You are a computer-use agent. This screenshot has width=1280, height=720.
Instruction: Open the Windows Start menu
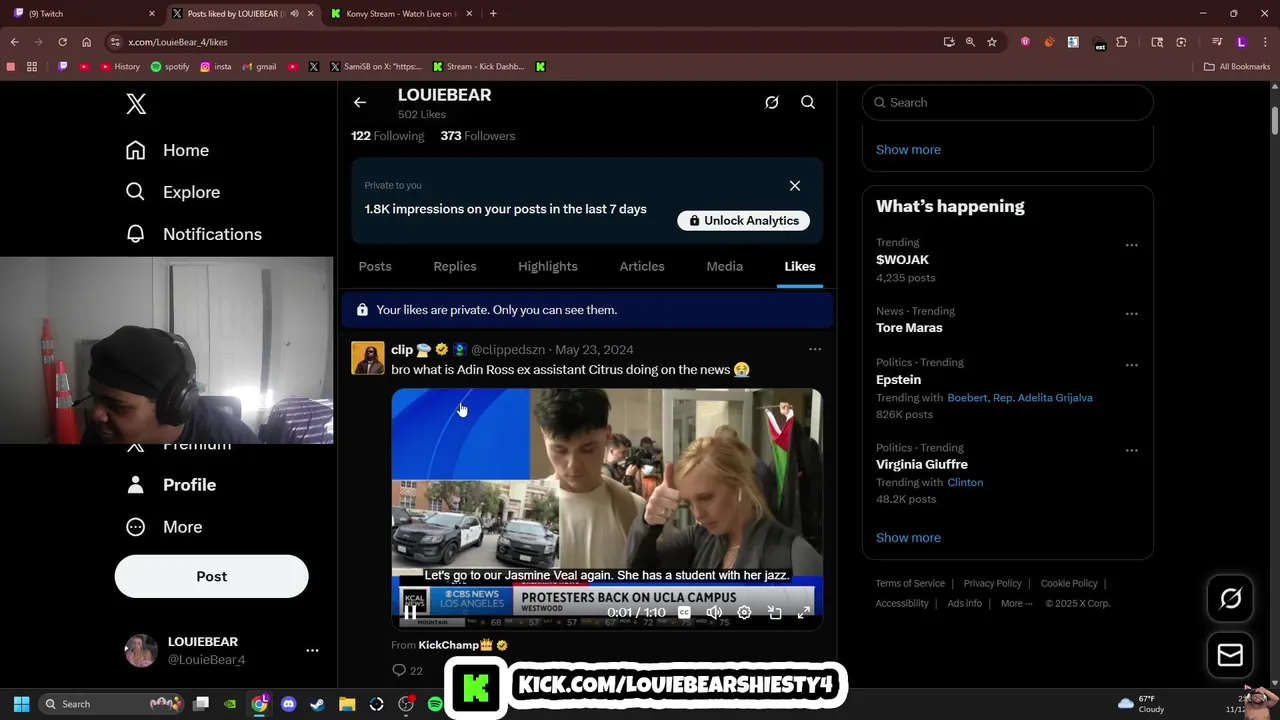[21, 704]
